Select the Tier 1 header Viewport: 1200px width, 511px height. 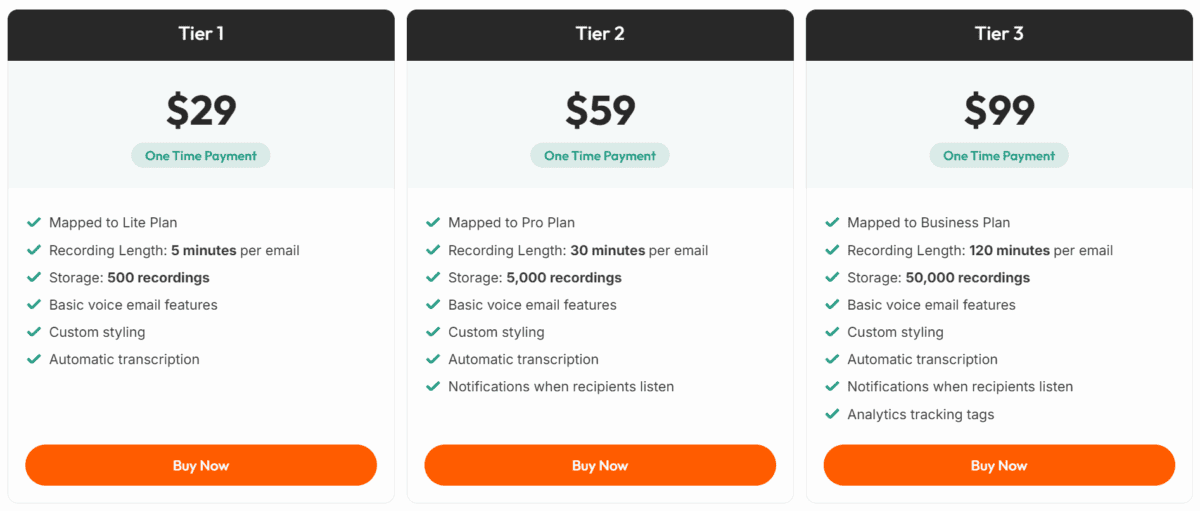pos(201,34)
